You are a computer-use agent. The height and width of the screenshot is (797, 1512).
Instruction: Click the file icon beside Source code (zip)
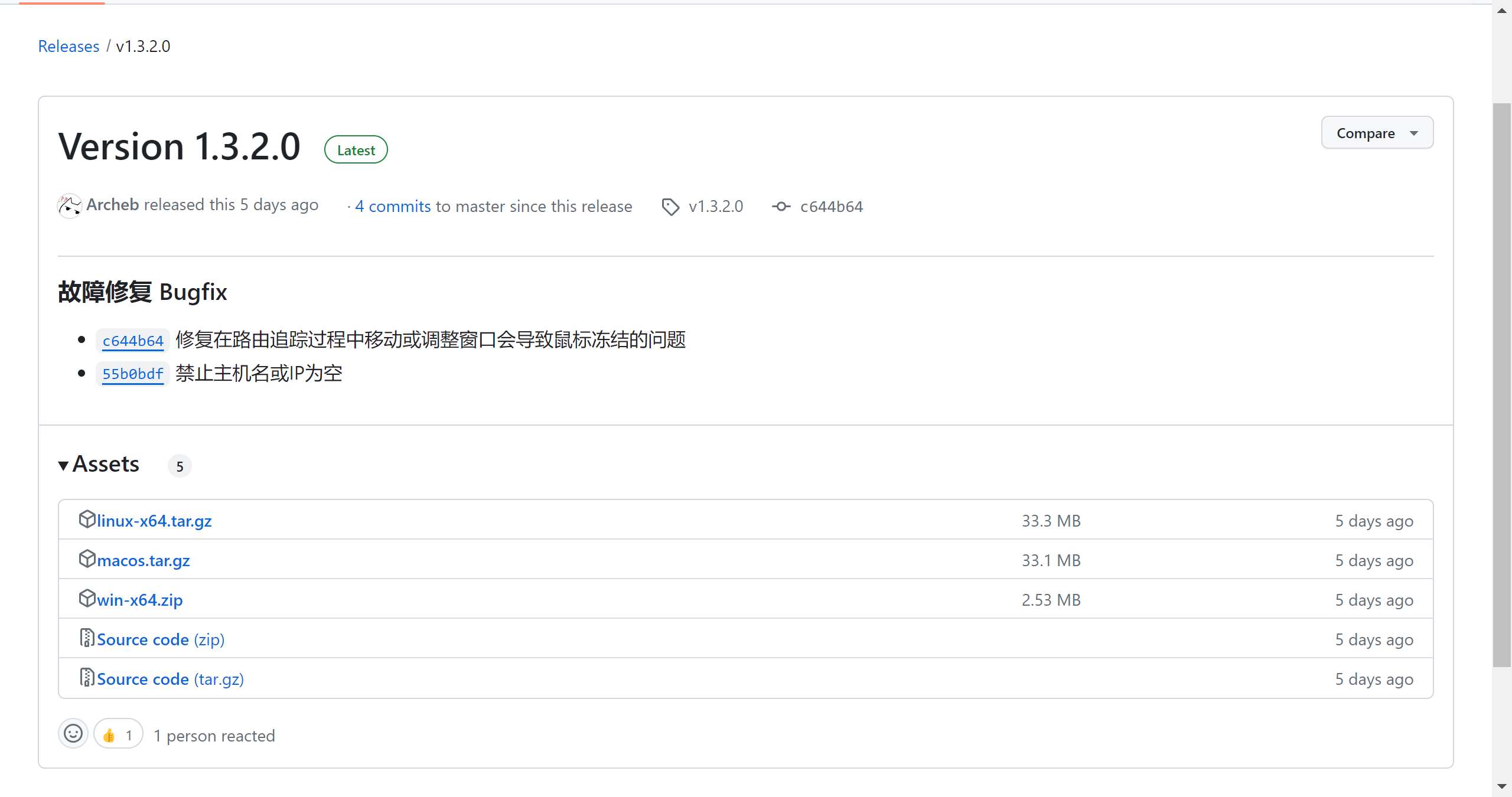tap(86, 638)
